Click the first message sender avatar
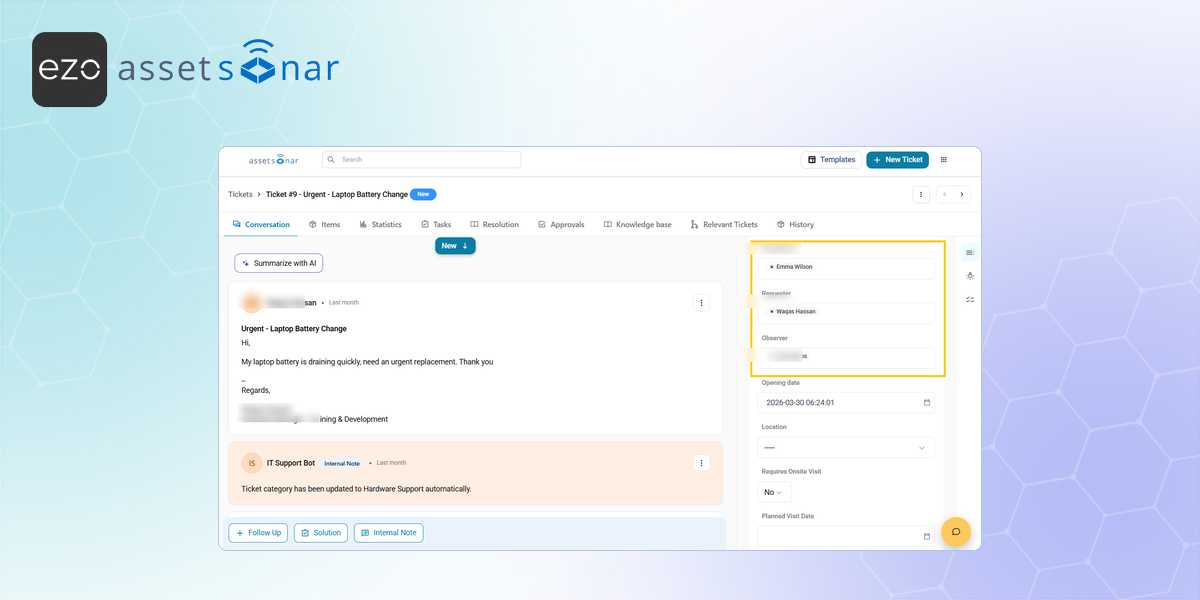The width and height of the screenshot is (1200, 600). pos(252,302)
